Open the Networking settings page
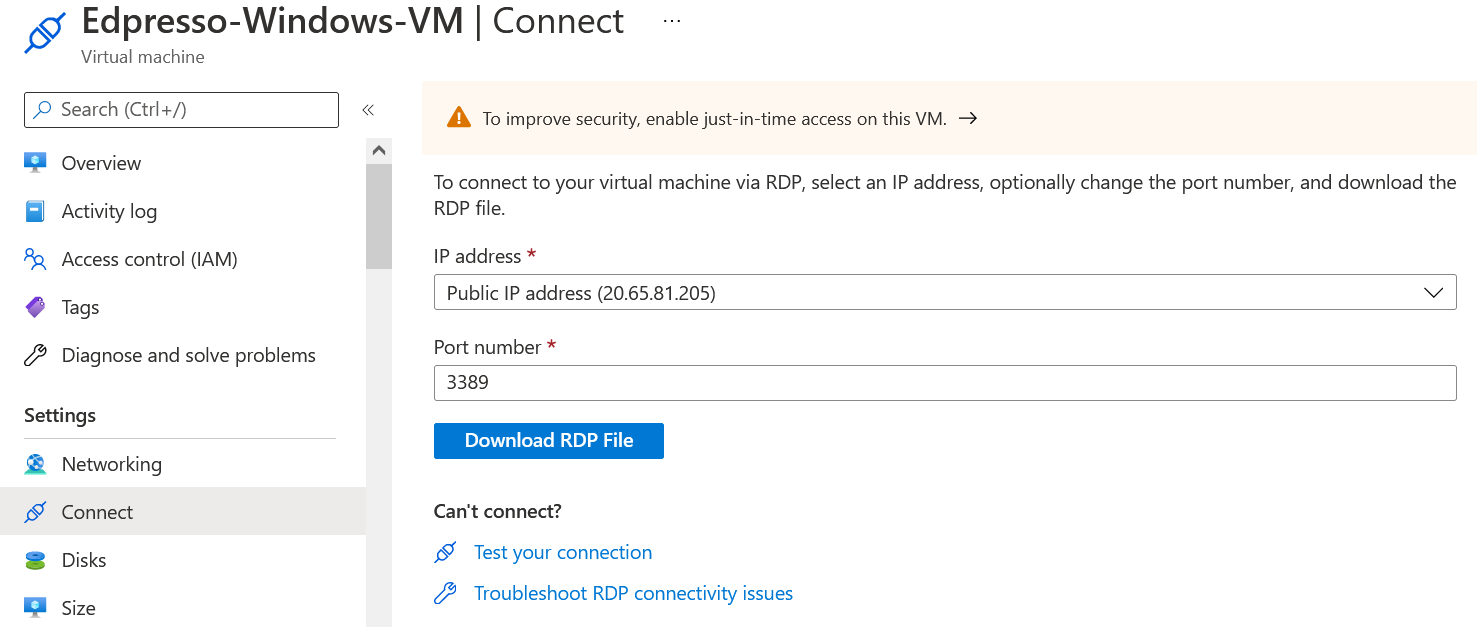The height and width of the screenshot is (627, 1477). 111,464
